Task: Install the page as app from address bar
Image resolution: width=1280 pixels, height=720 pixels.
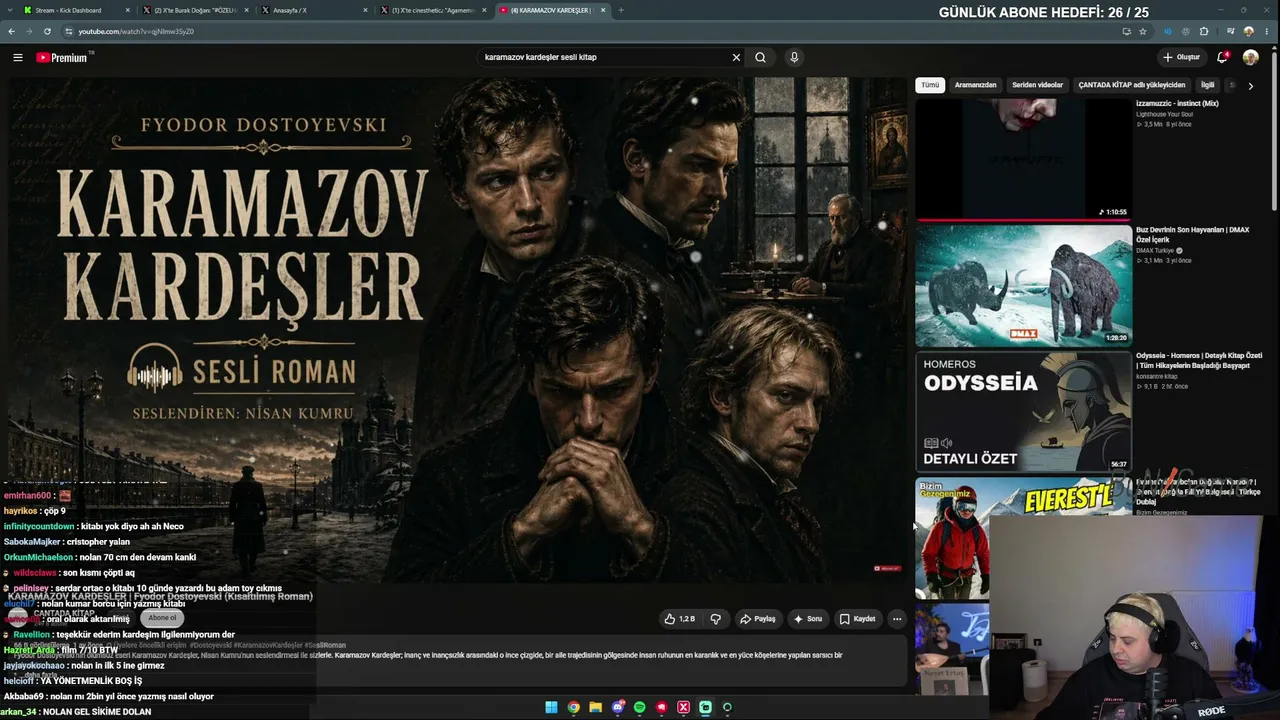Action: coord(1126,31)
